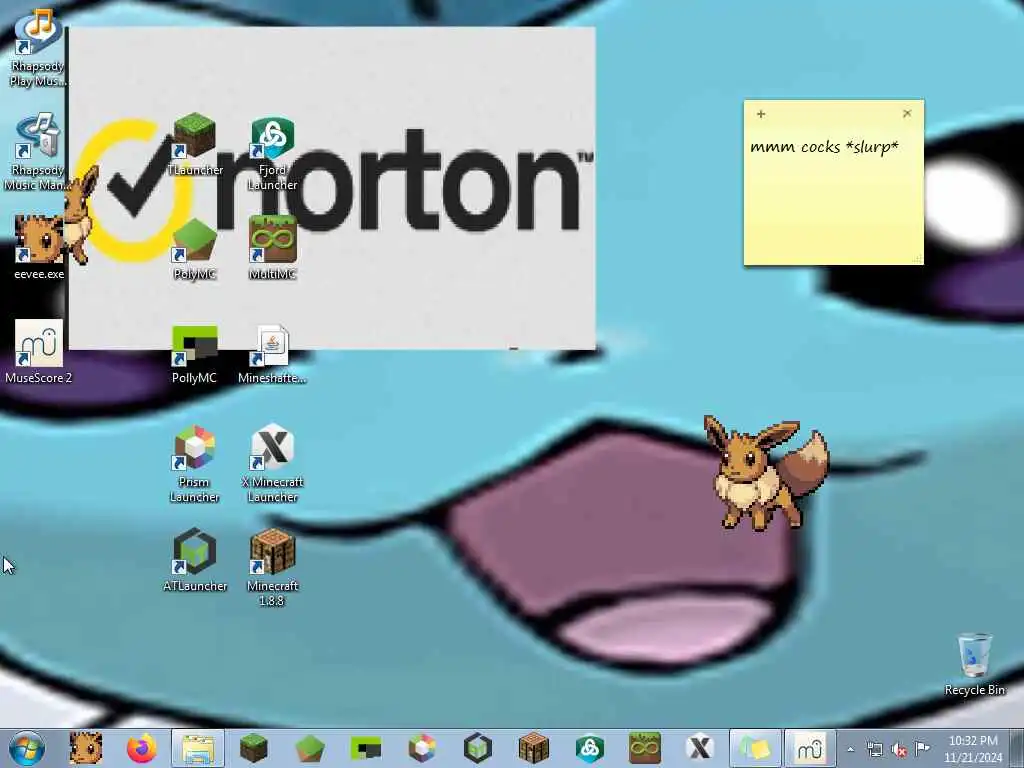
Task: Click the Prism Launcher taskbar icon
Action: (x=422, y=748)
